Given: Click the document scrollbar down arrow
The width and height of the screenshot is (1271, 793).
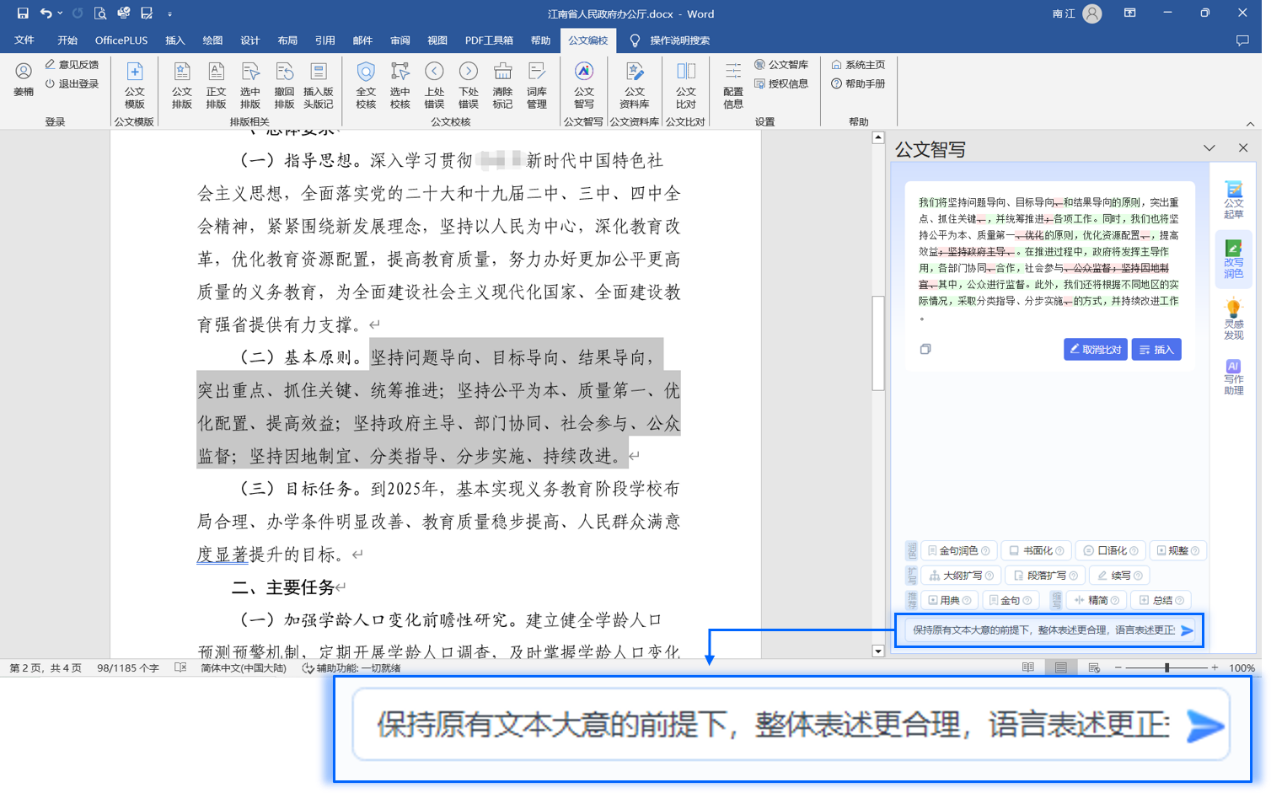Looking at the screenshot, I should [x=878, y=651].
